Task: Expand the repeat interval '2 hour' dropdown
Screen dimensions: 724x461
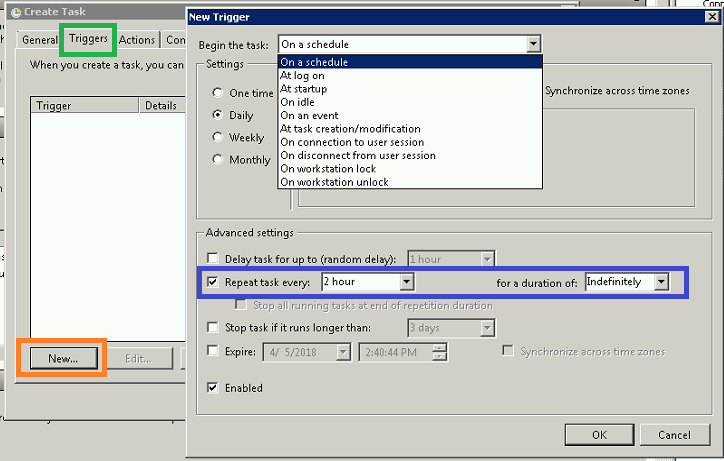Action: click(x=406, y=282)
